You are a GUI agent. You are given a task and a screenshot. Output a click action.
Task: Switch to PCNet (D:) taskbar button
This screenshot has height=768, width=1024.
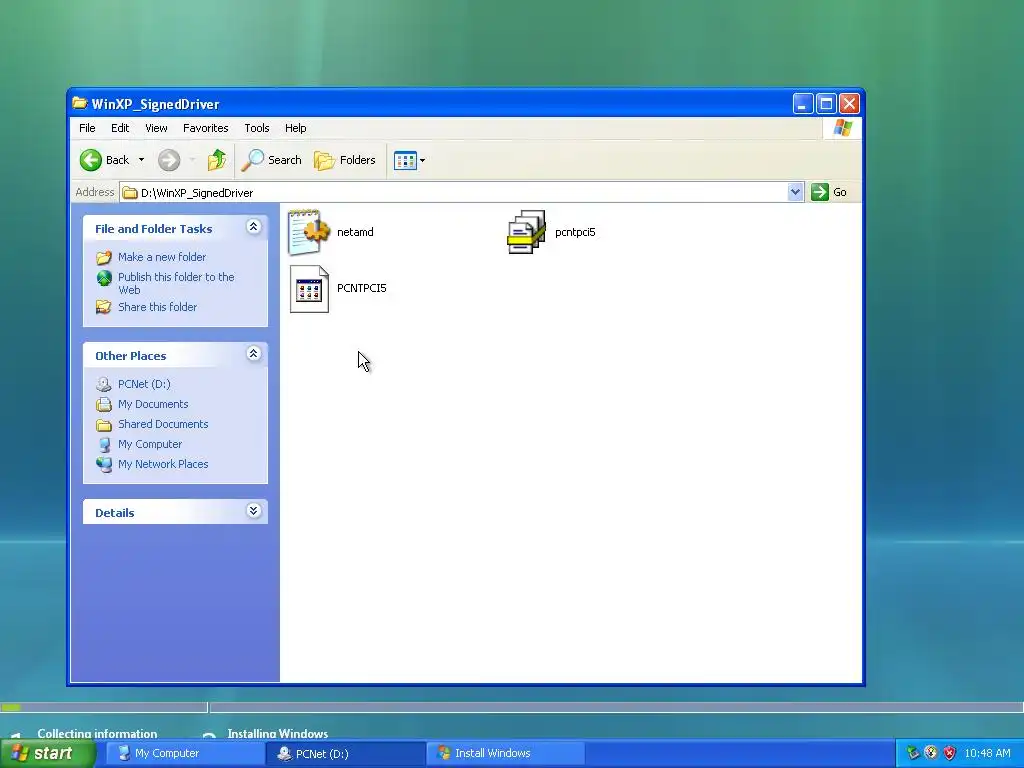(345, 753)
